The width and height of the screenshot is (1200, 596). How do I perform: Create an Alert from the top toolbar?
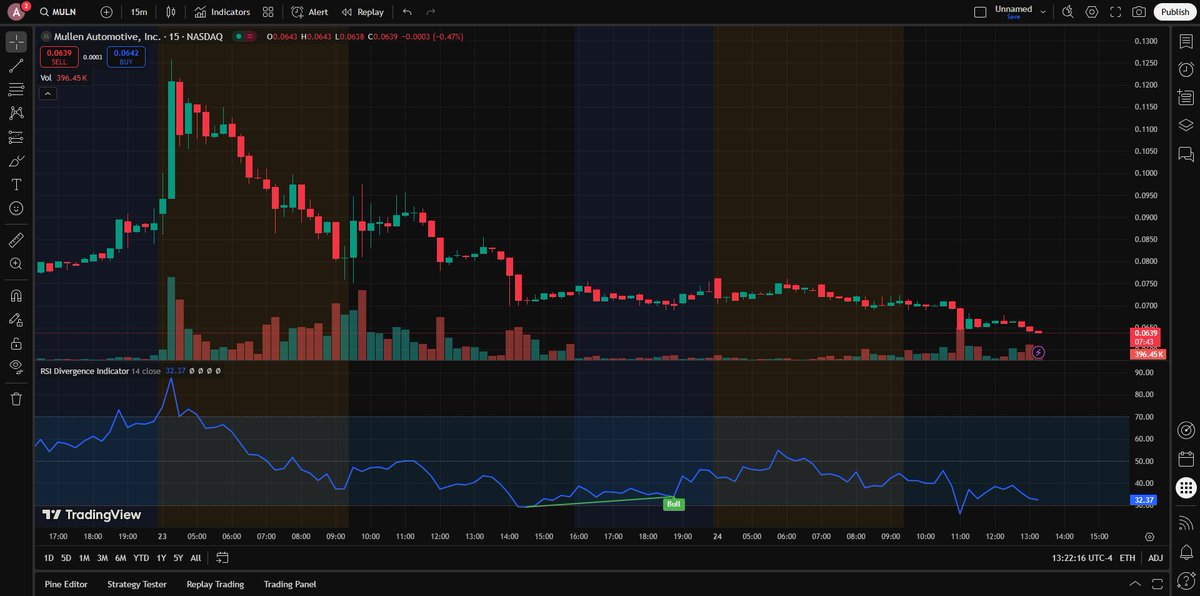[x=310, y=12]
